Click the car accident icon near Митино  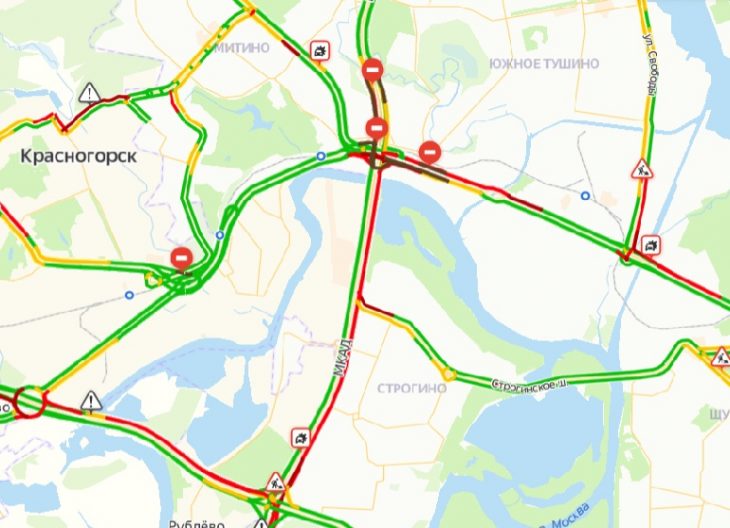(320, 50)
